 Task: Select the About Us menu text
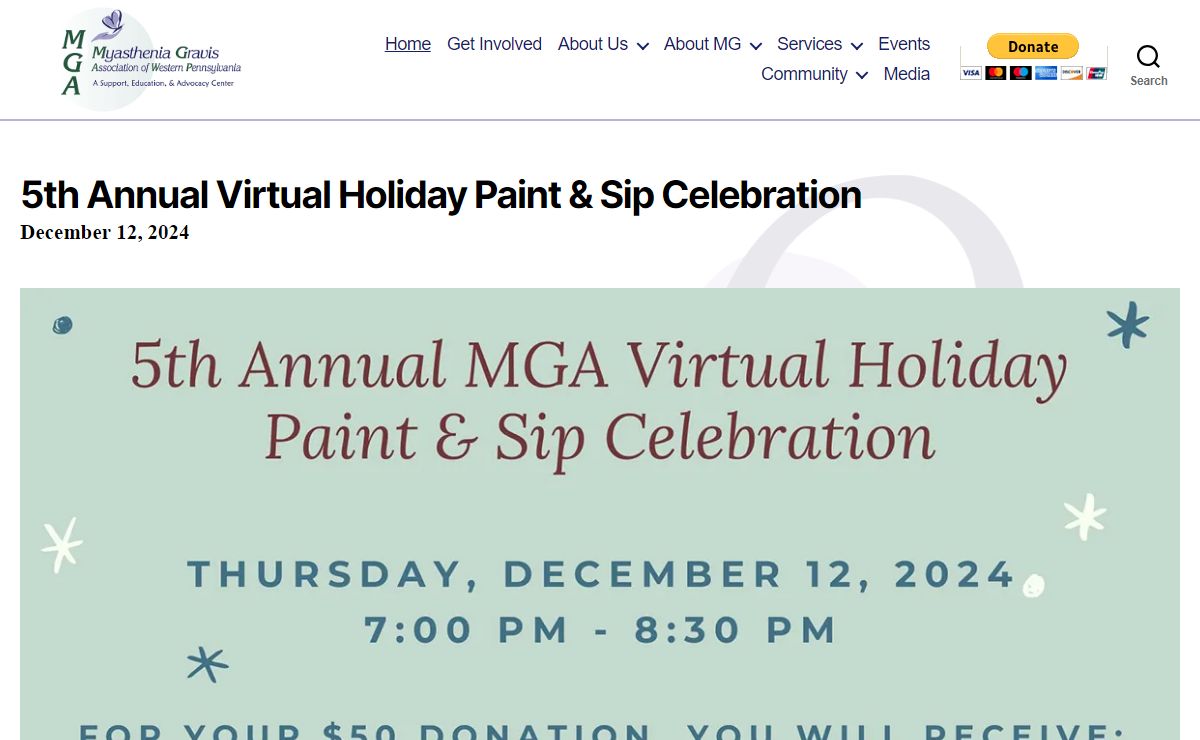593,44
